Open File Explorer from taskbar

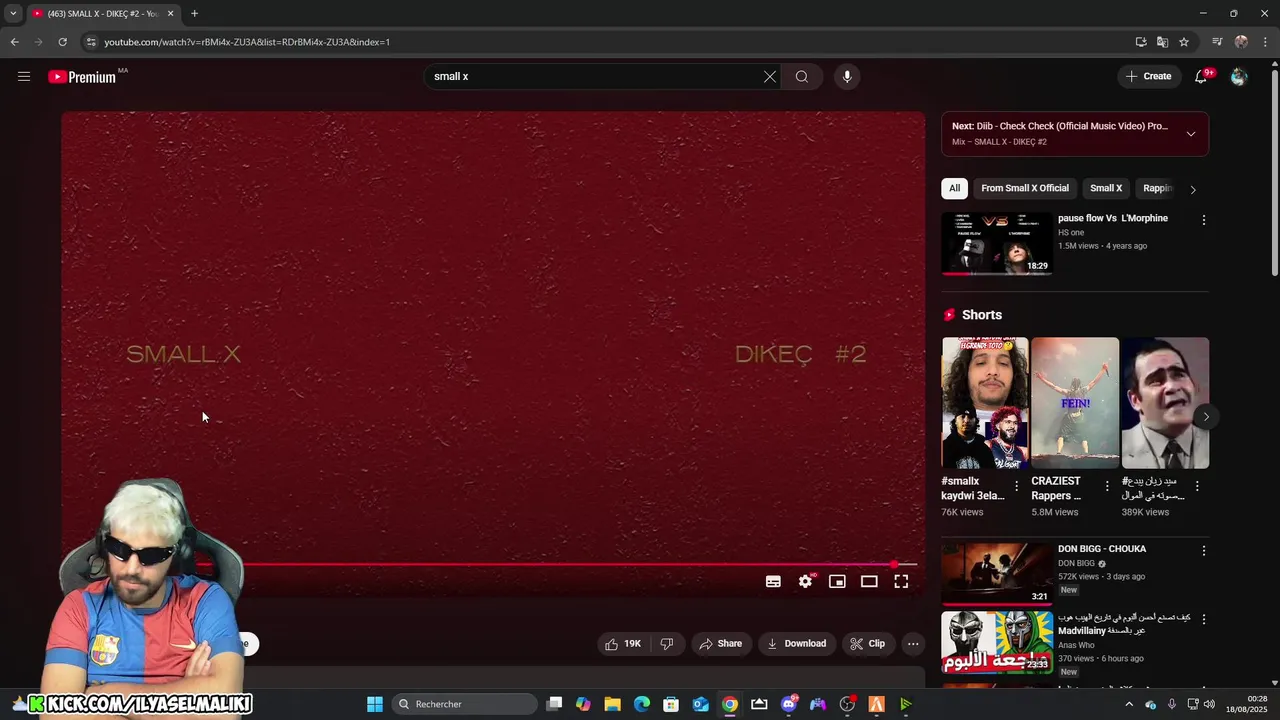tap(613, 704)
